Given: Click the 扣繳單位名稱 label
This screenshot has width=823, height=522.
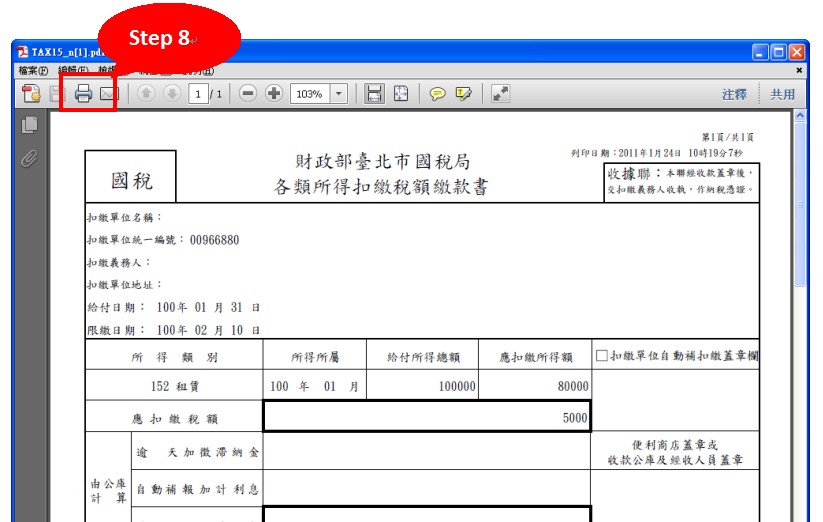Looking at the screenshot, I should pos(124,217).
